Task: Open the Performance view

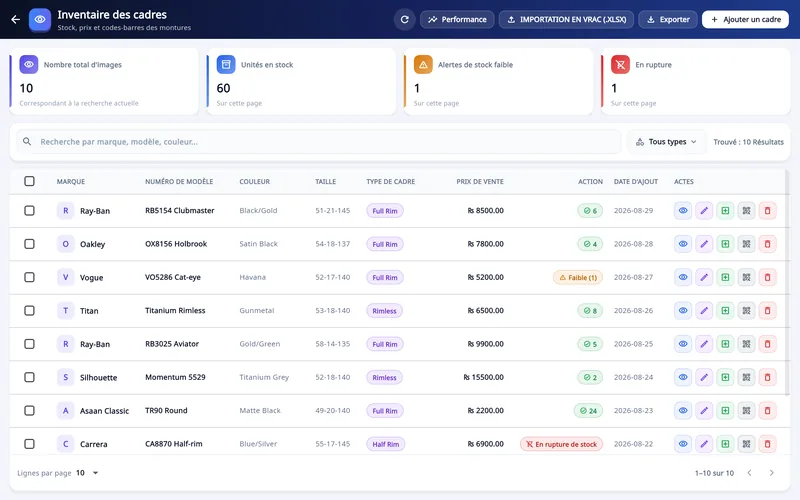Action: click(457, 19)
